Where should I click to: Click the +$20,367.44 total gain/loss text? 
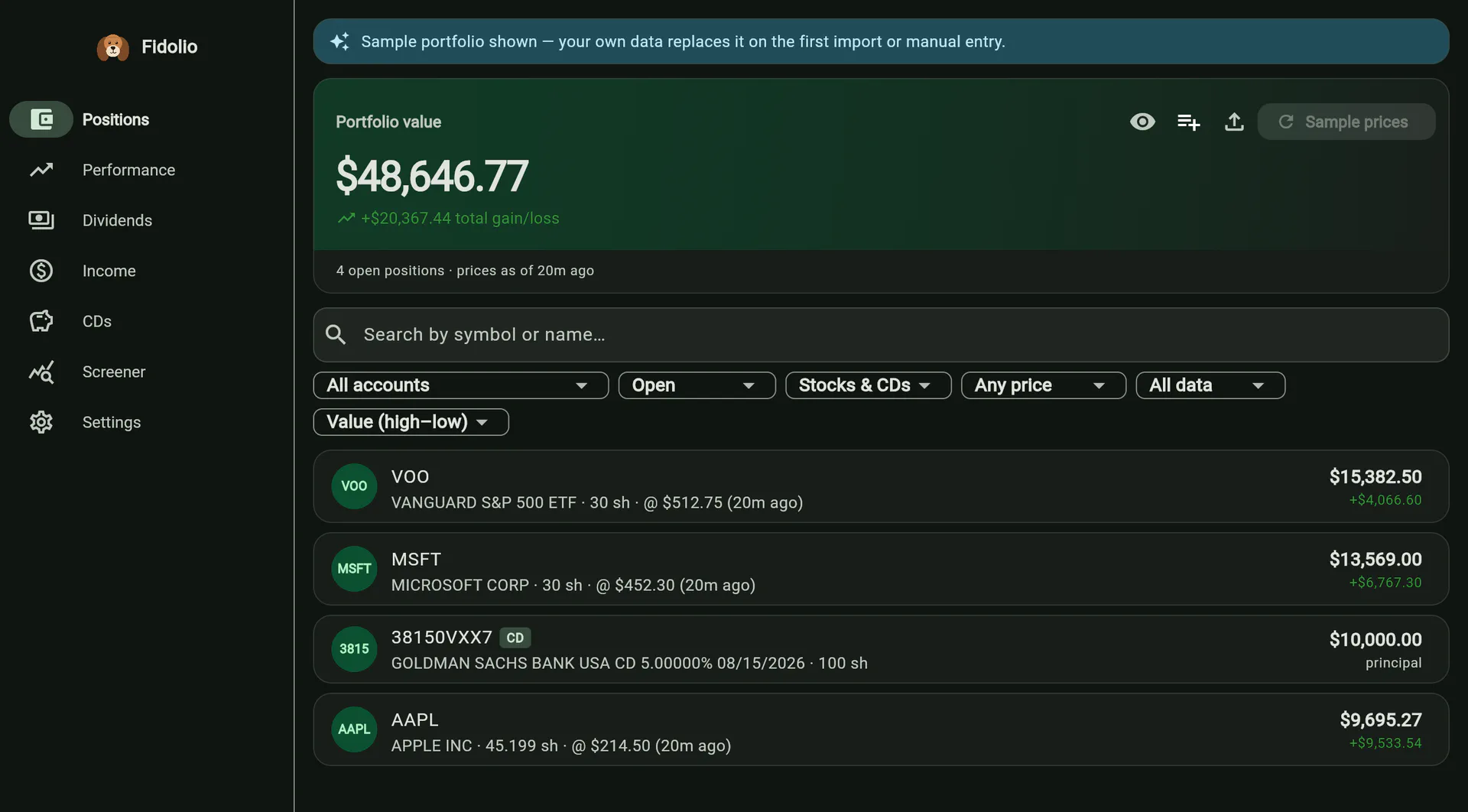tap(460, 219)
